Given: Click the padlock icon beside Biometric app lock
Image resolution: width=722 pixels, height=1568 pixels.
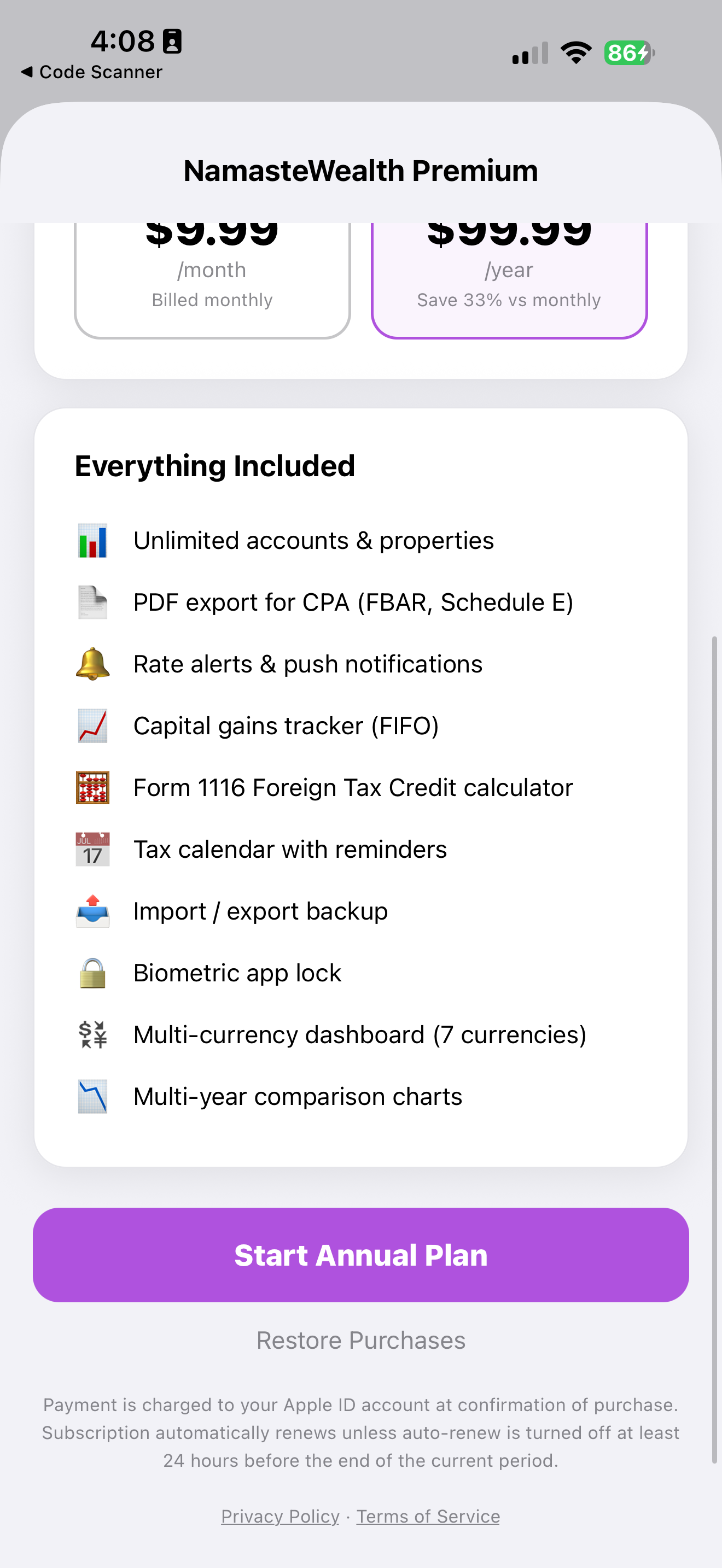Looking at the screenshot, I should [x=92, y=973].
